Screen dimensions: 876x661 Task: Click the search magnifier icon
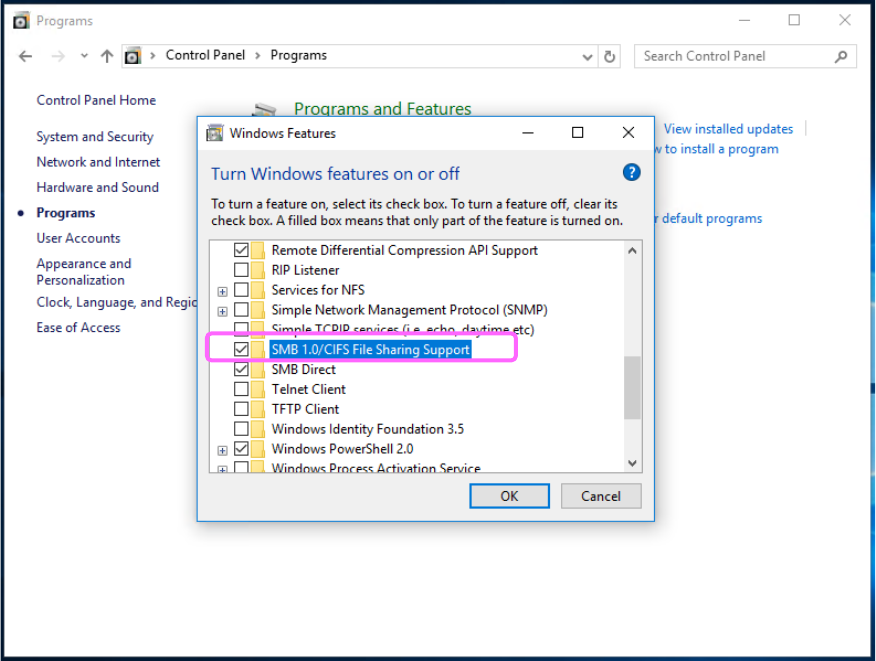tap(841, 56)
